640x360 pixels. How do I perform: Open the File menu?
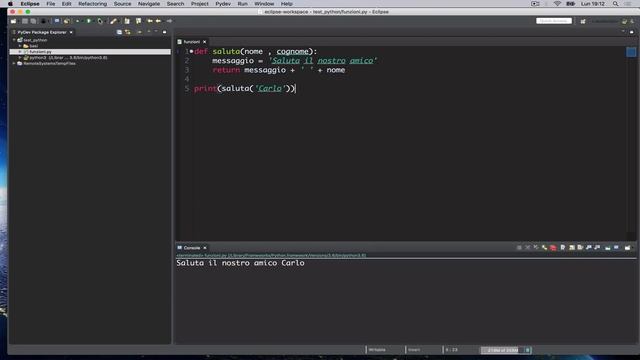(x=51, y=4)
